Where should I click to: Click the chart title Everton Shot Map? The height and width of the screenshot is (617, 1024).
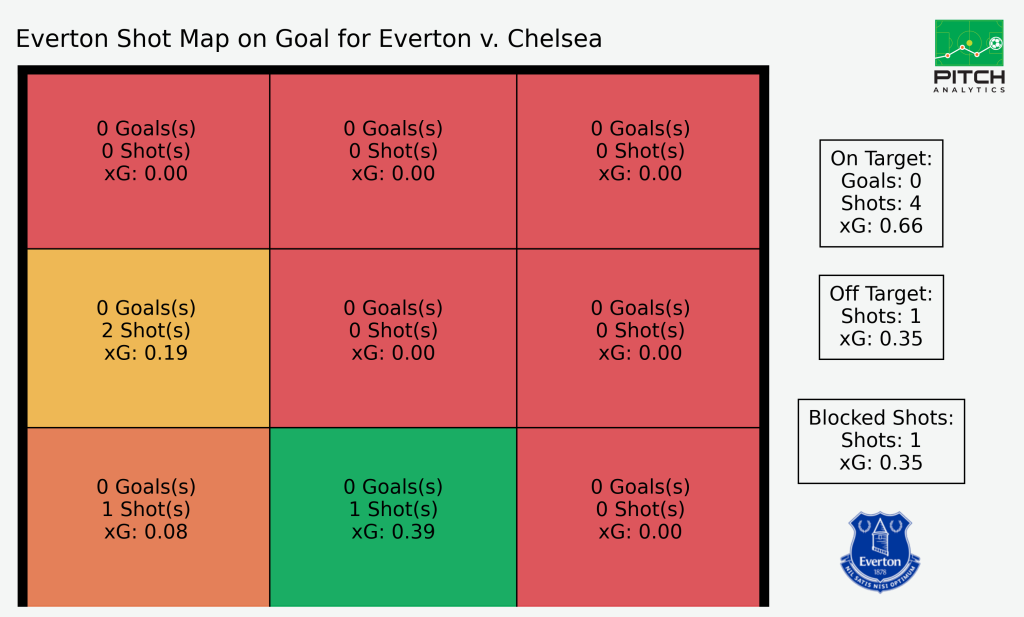click(309, 39)
